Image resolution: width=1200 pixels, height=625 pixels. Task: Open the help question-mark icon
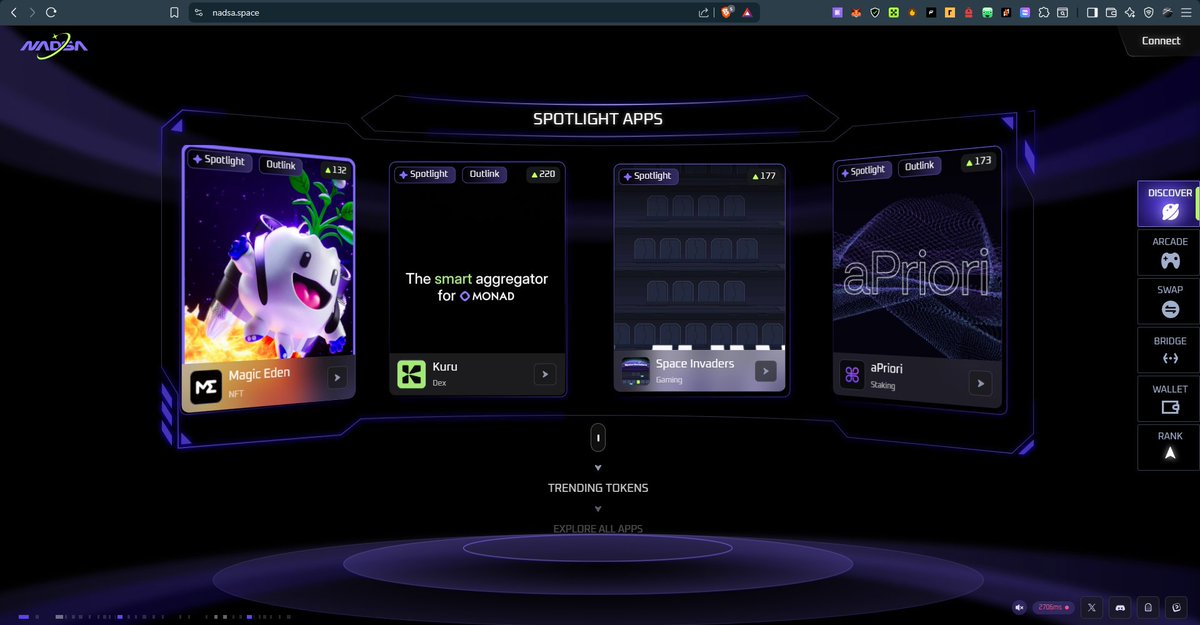[x=1176, y=607]
